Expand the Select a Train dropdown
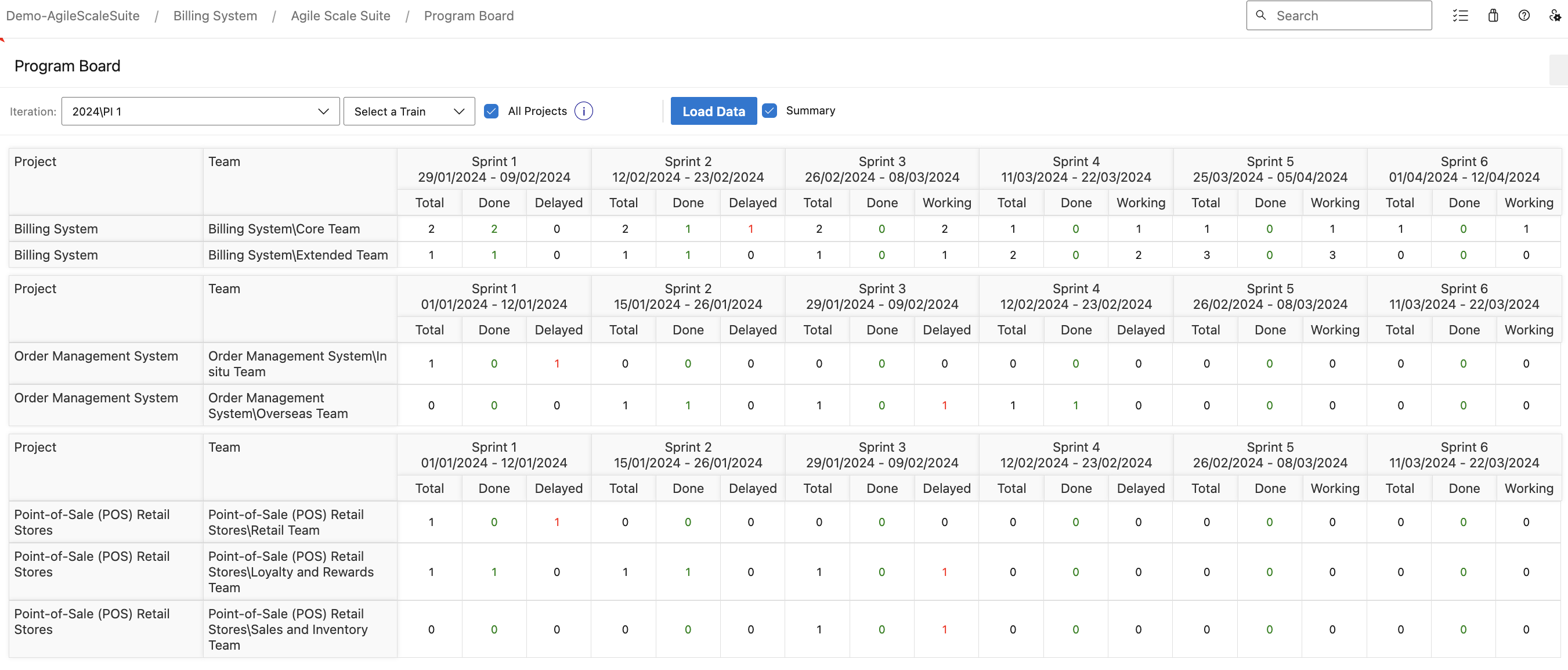 pyautogui.click(x=409, y=111)
